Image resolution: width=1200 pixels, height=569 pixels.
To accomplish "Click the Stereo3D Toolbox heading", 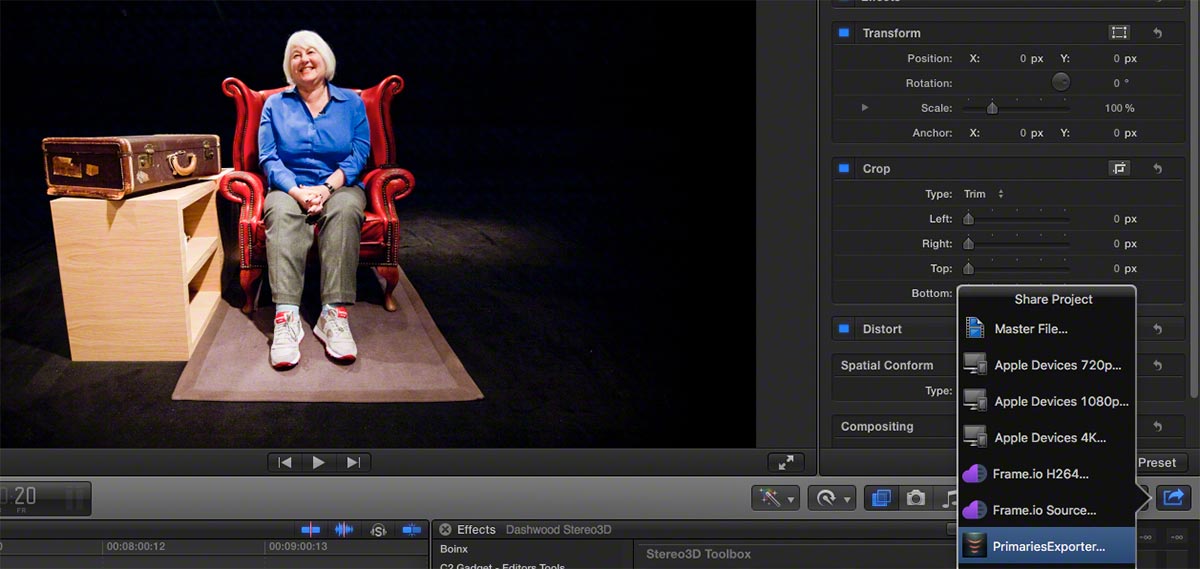I will click(698, 553).
